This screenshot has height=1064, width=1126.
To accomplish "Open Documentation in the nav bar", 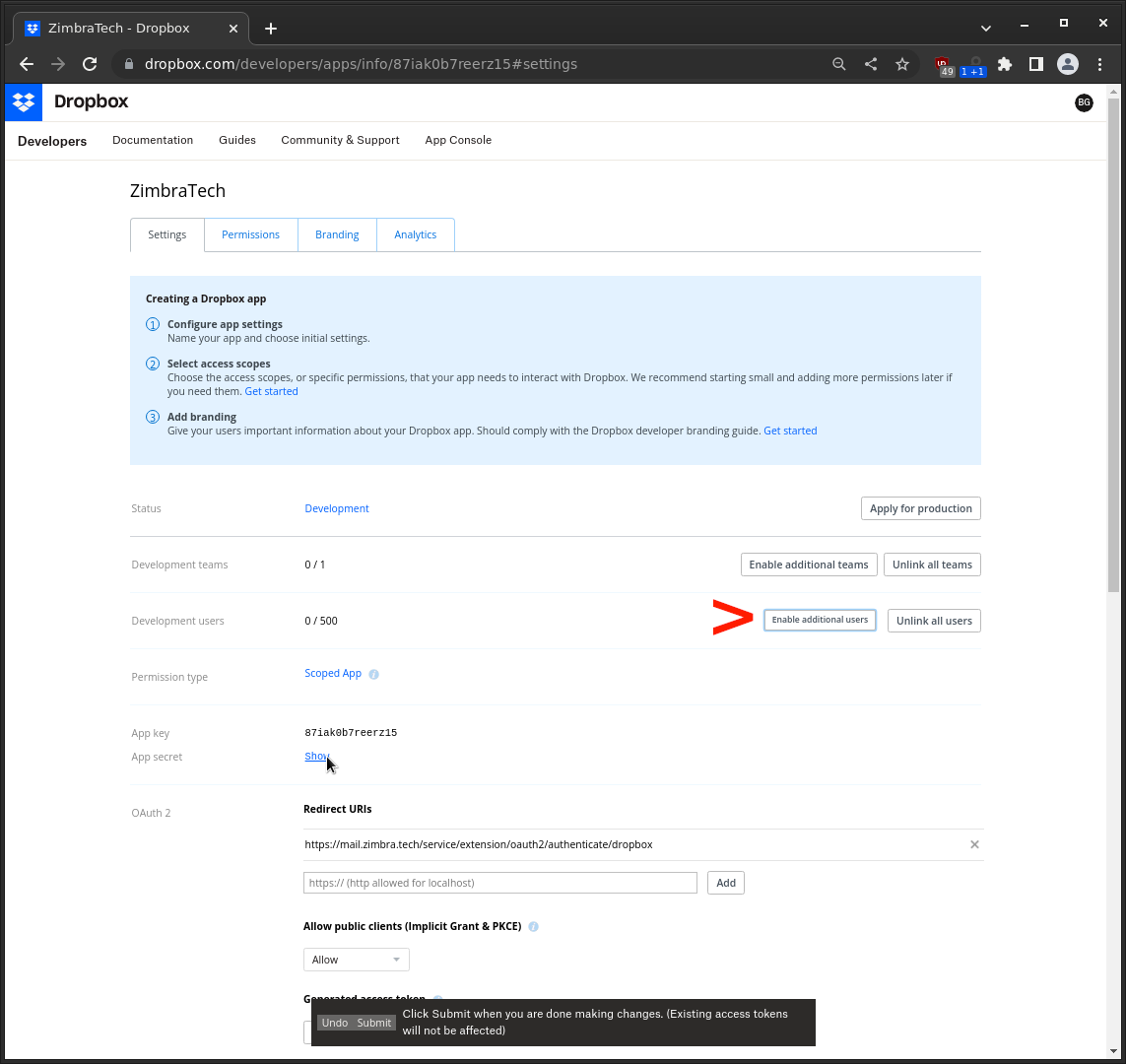I will click(x=153, y=140).
